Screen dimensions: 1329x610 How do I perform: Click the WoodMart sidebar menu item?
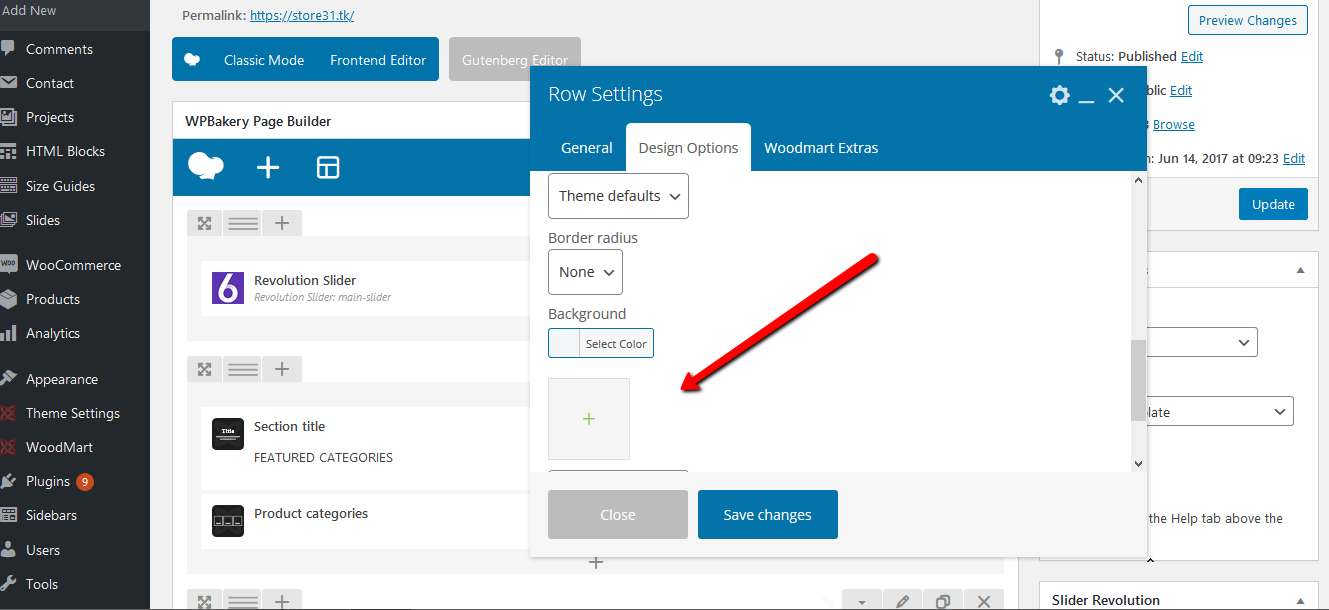[59, 447]
